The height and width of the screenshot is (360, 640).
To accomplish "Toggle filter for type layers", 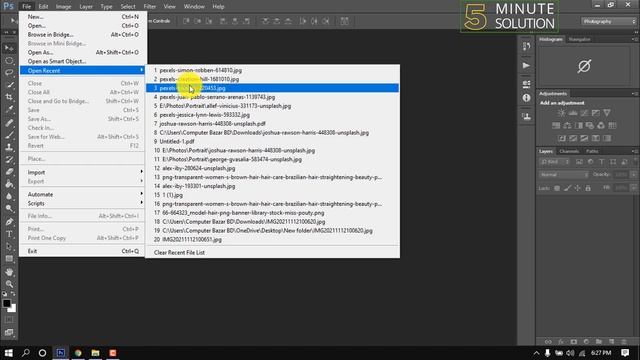I will (x=602, y=162).
